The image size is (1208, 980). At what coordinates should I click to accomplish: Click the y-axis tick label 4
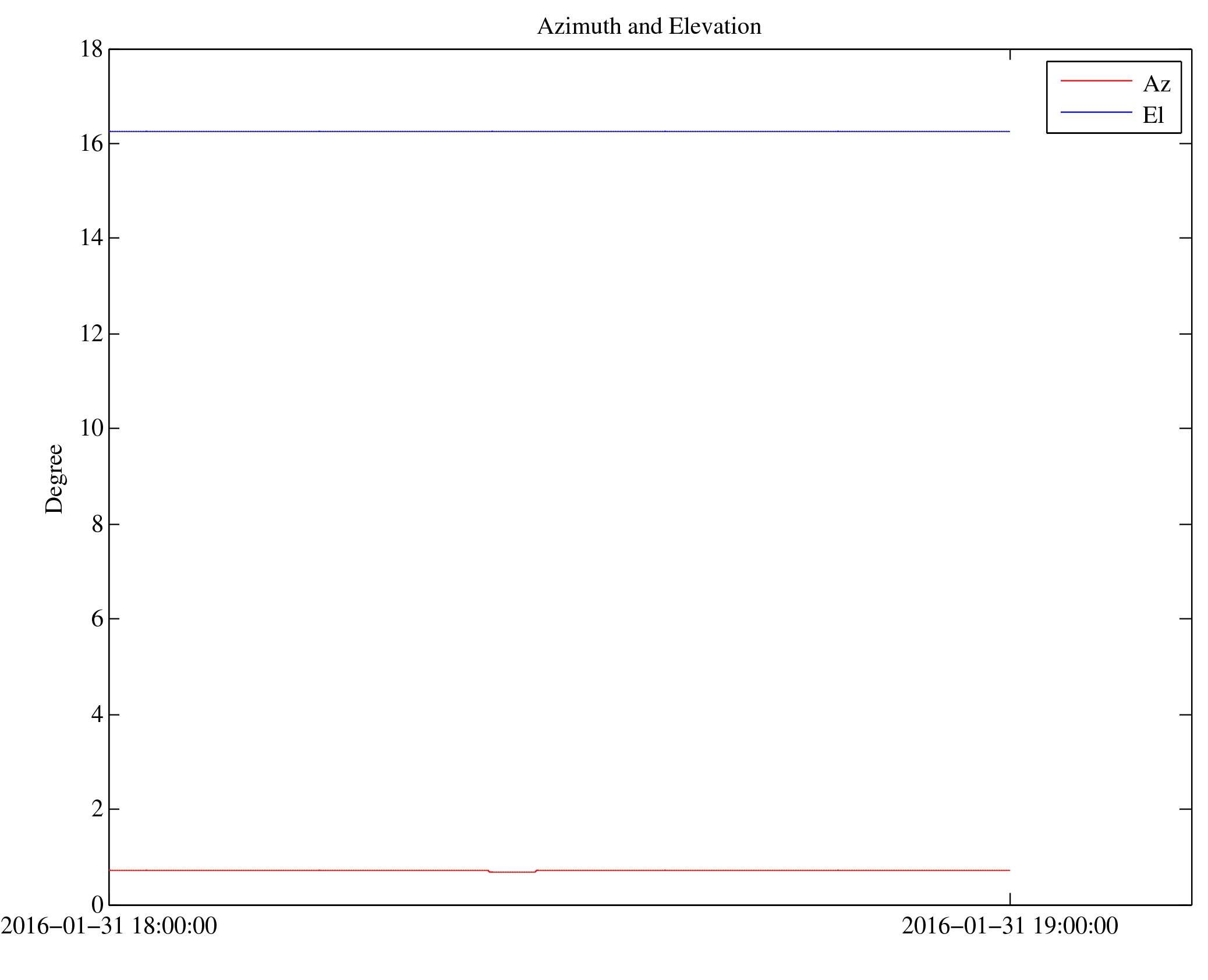coord(97,714)
